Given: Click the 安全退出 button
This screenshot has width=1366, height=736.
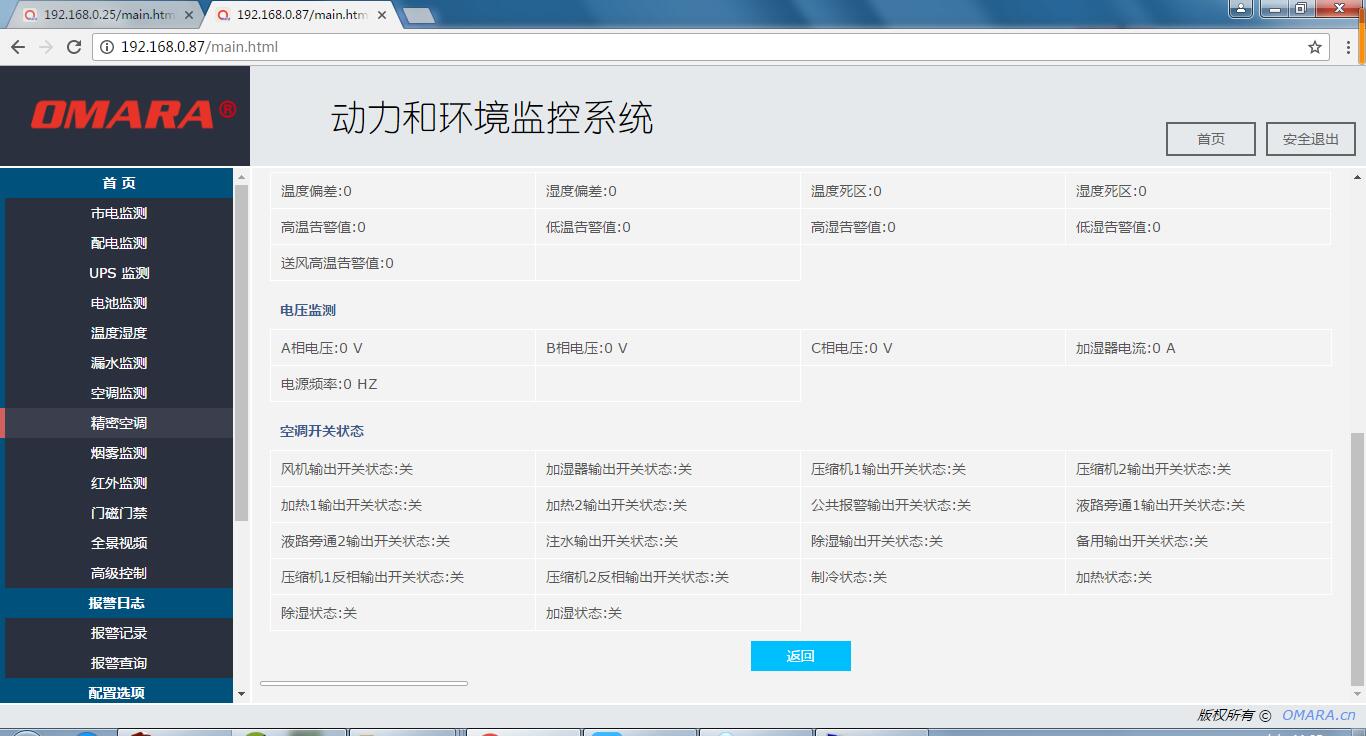Looking at the screenshot, I should (x=1310, y=138).
